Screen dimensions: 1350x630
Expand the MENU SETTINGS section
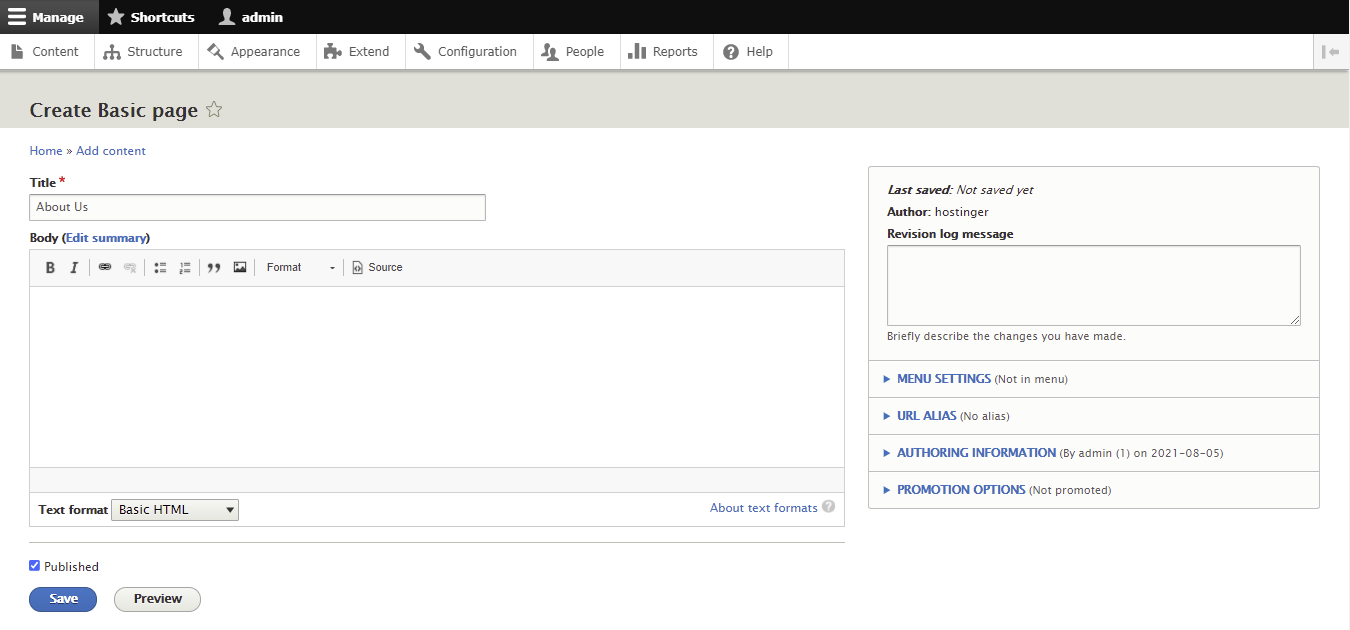pos(942,378)
